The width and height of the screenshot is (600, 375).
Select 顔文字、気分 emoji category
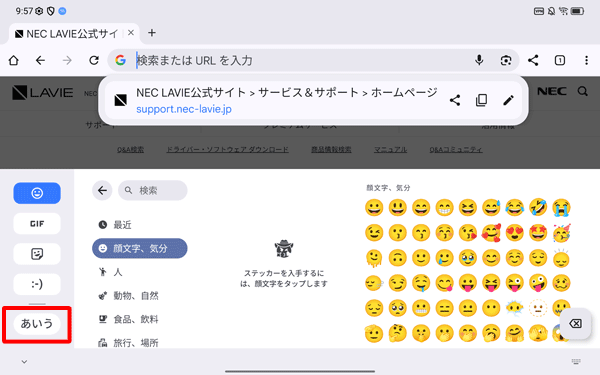click(x=140, y=248)
